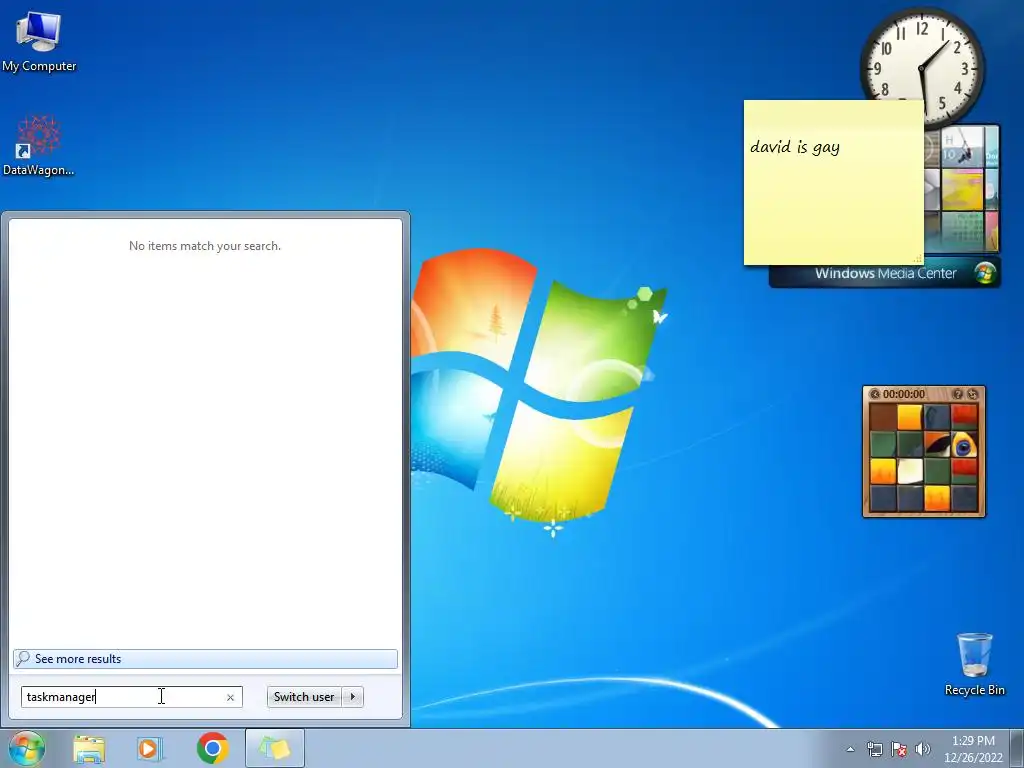The height and width of the screenshot is (768, 1024).
Task: Click the Windows Media Center label
Action: (885, 274)
